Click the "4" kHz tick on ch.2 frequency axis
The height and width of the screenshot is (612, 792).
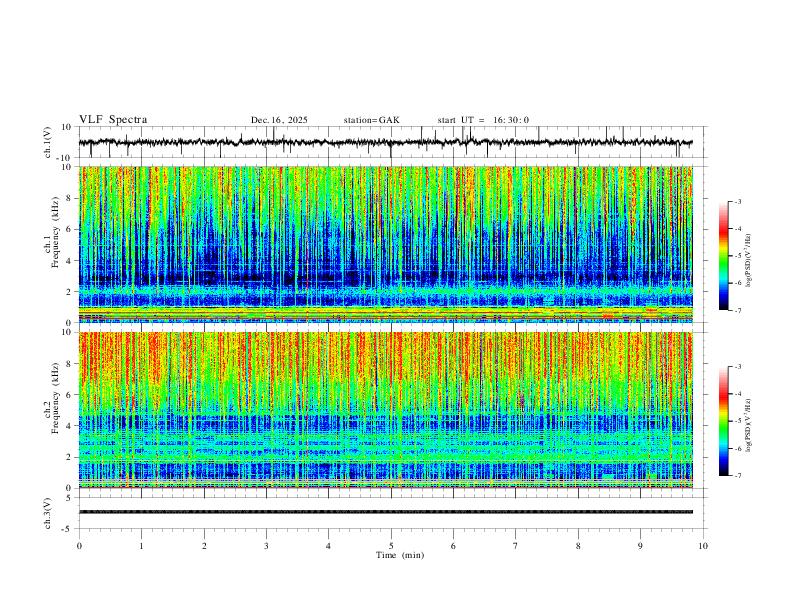click(x=70, y=426)
